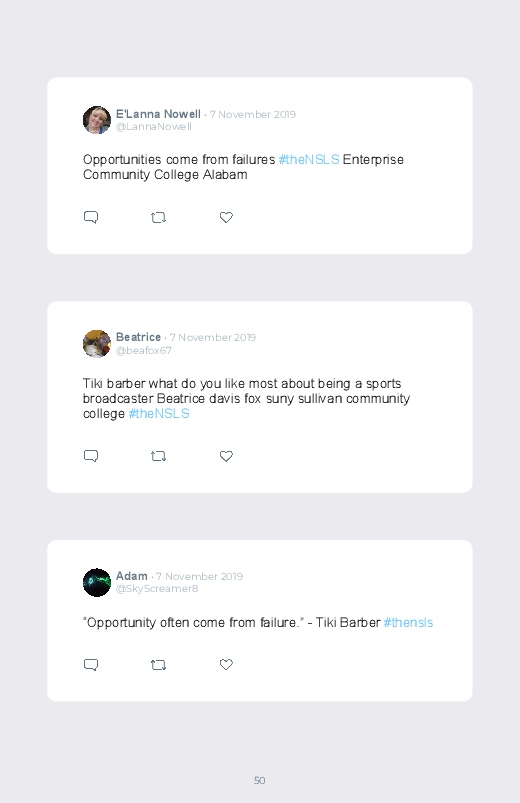
Task: Open #thensls hashtag in Adam's tweet
Action: 408,622
